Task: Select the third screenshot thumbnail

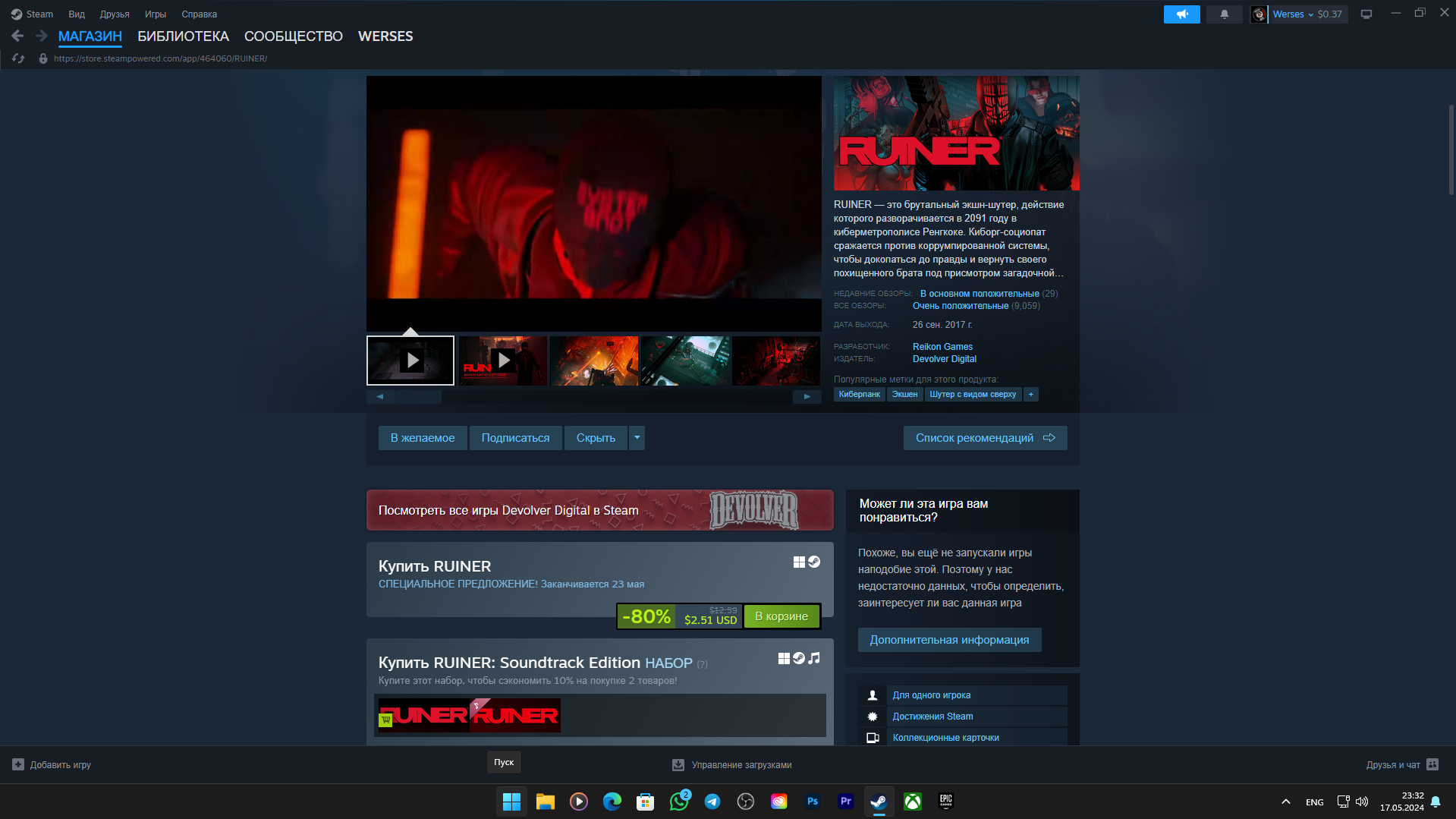Action: tap(593, 361)
